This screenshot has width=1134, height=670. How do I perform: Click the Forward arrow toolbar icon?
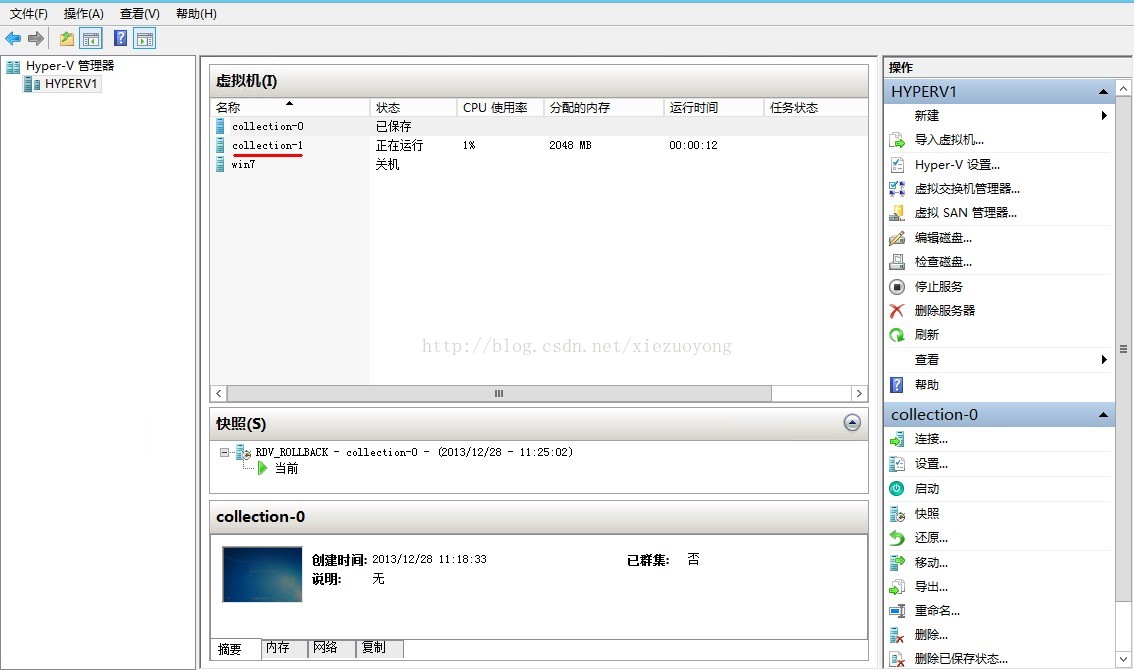[35, 39]
